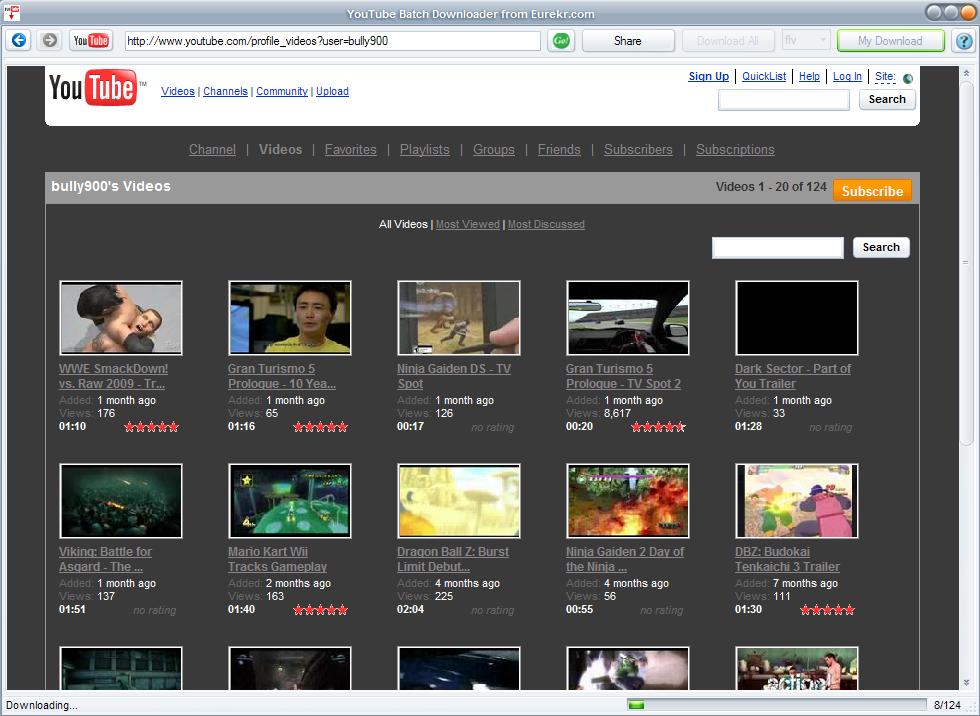Click the app icon in title bar

point(12,12)
